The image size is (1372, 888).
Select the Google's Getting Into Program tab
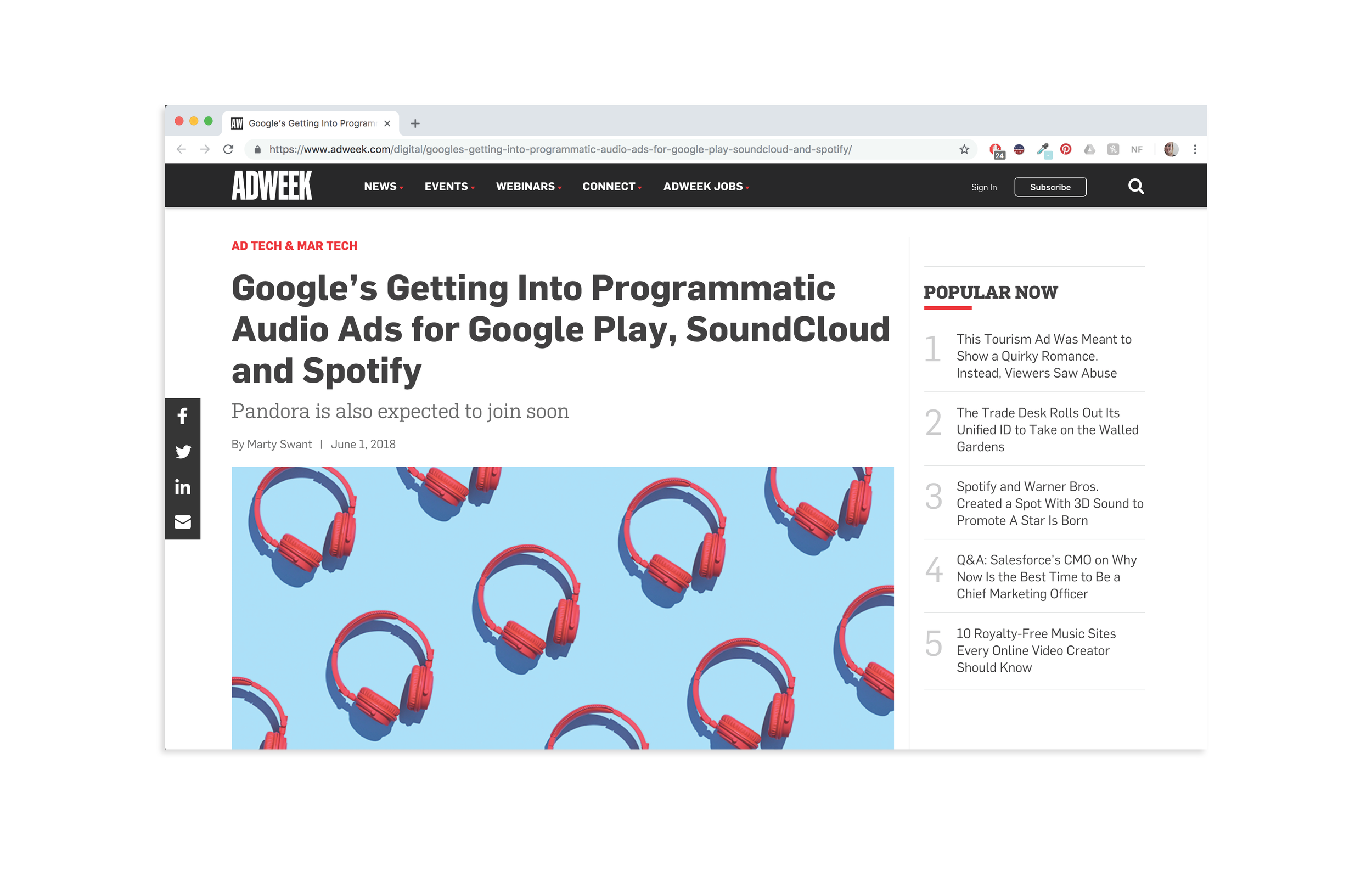click(x=311, y=123)
